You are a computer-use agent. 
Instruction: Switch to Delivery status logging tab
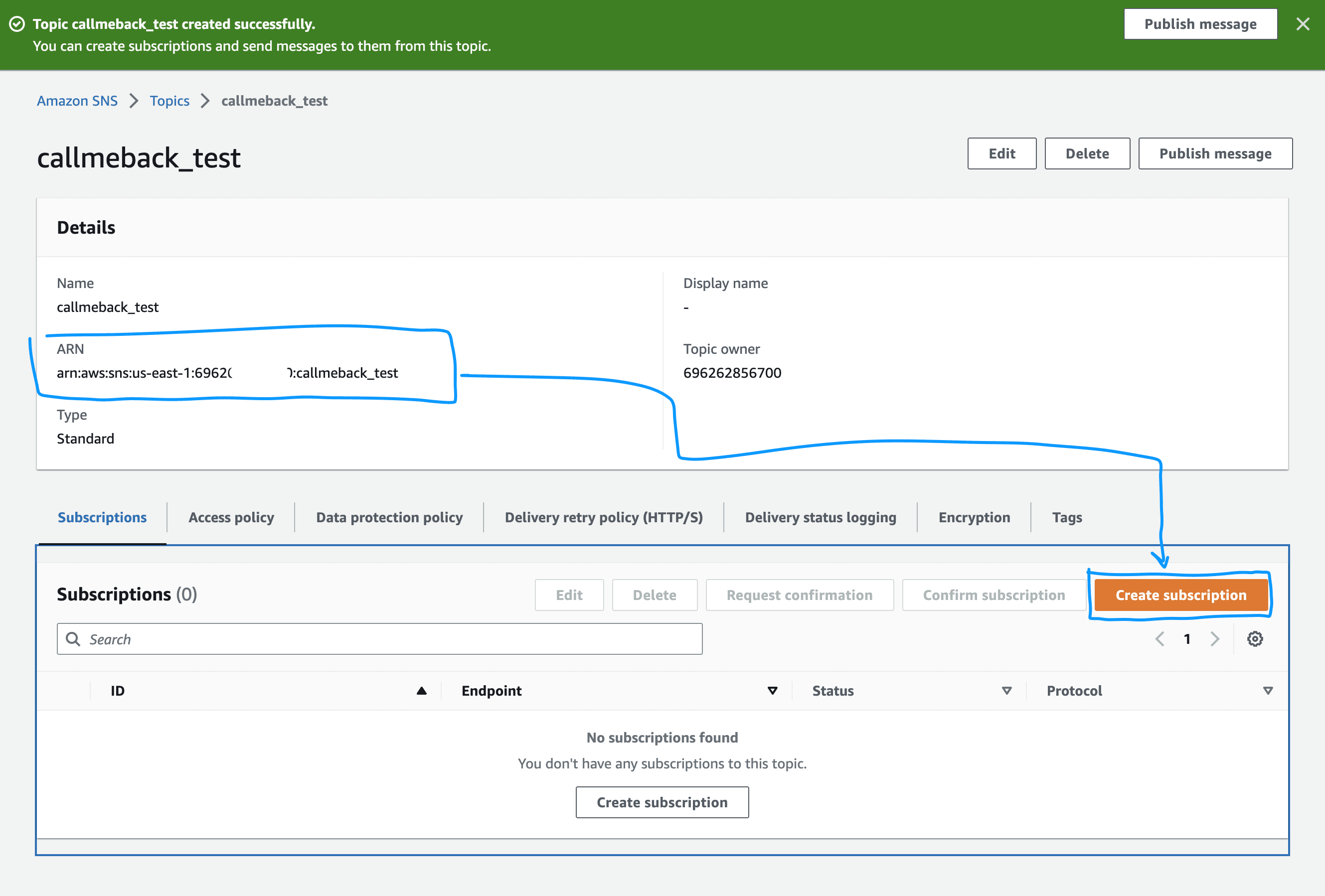821,518
